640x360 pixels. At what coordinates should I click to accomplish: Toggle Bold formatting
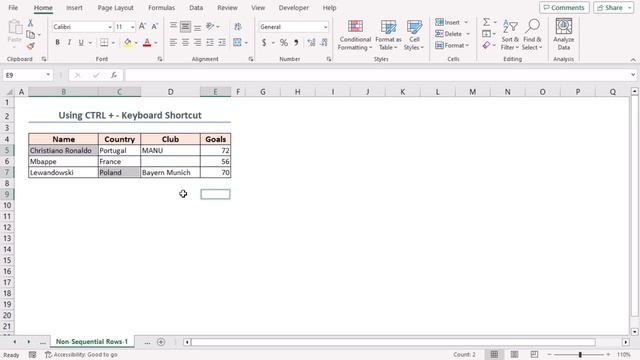click(58, 42)
